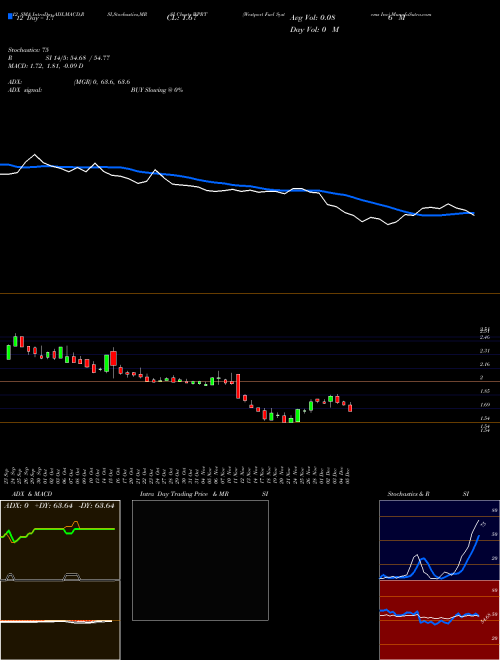
Task: Click the 'Day Vol: 0 M' text
Action: point(314,30)
